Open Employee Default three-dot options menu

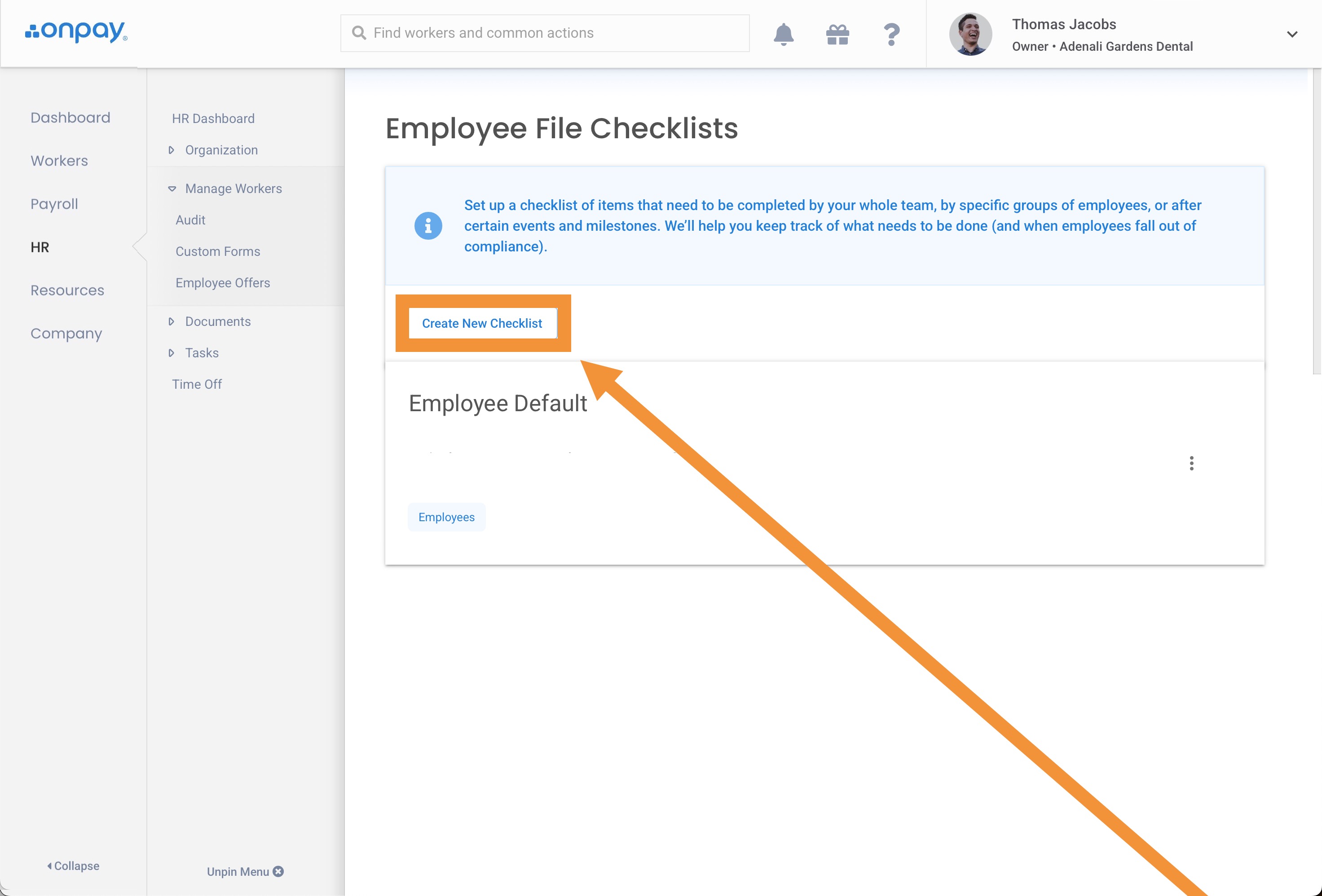click(x=1191, y=463)
